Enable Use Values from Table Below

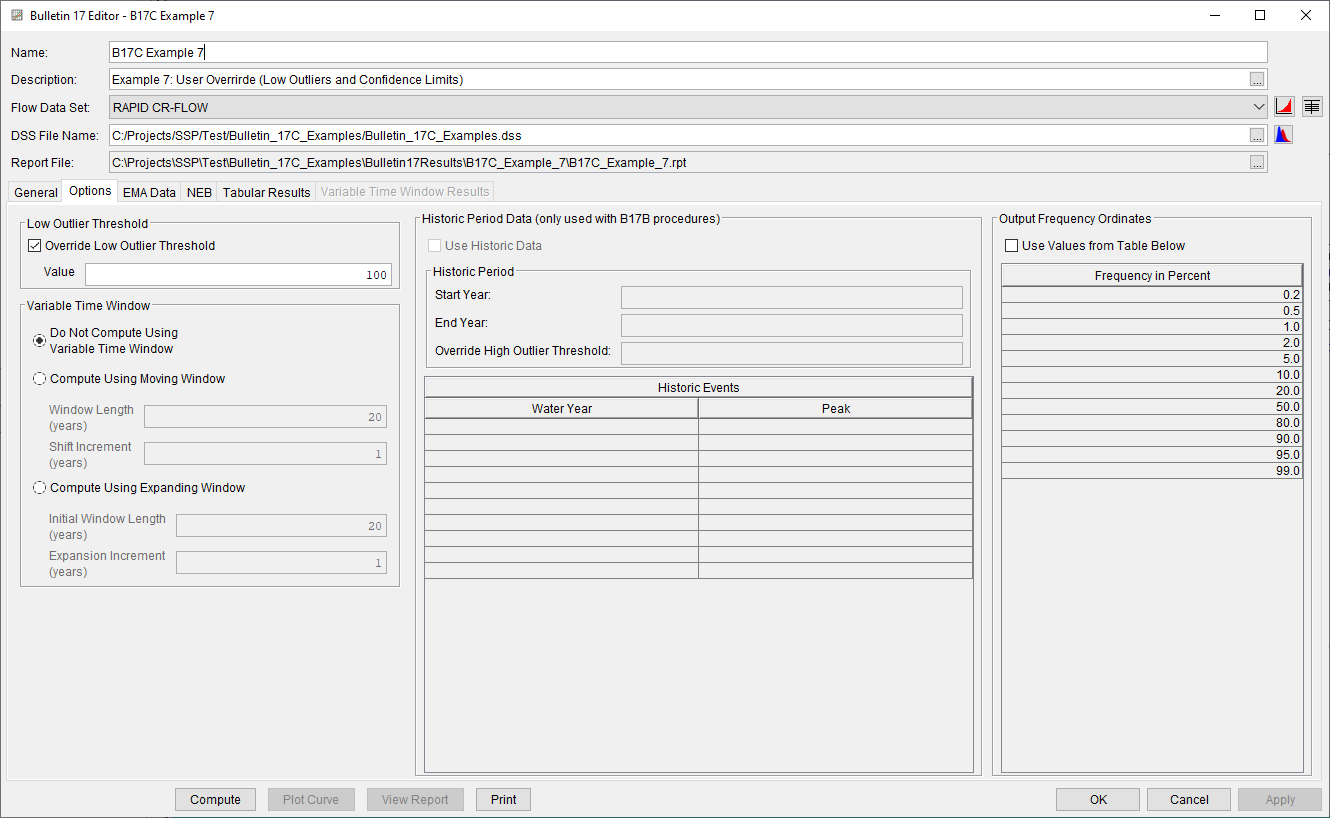click(x=1011, y=245)
